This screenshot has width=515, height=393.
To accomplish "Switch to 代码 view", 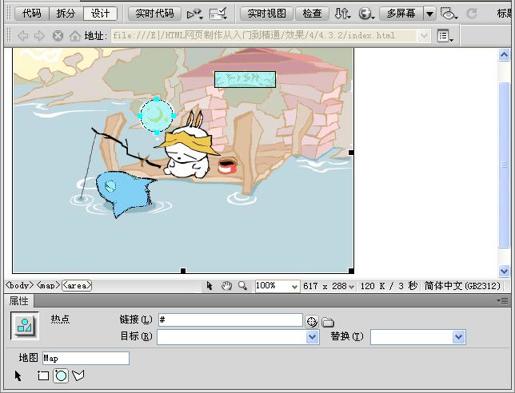I will click(32, 14).
